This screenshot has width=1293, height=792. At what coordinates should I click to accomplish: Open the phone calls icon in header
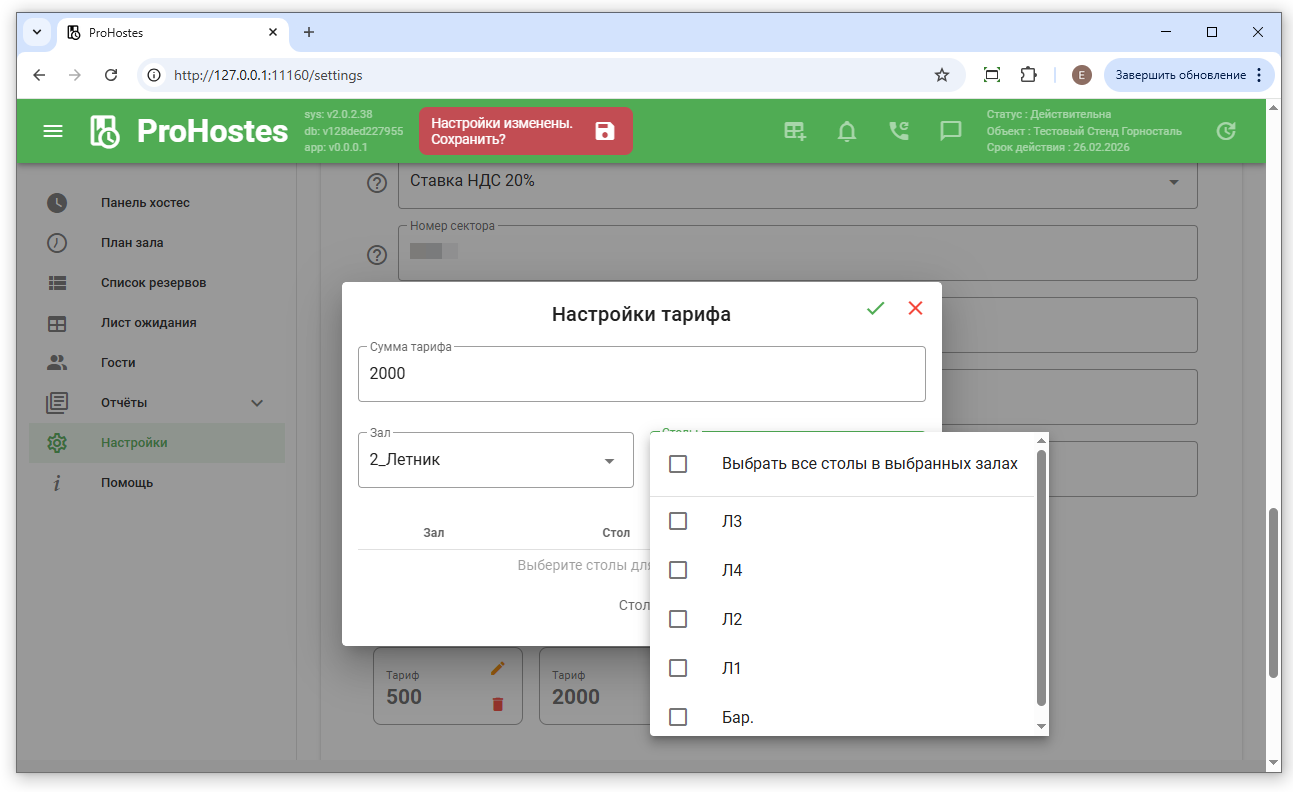click(899, 131)
